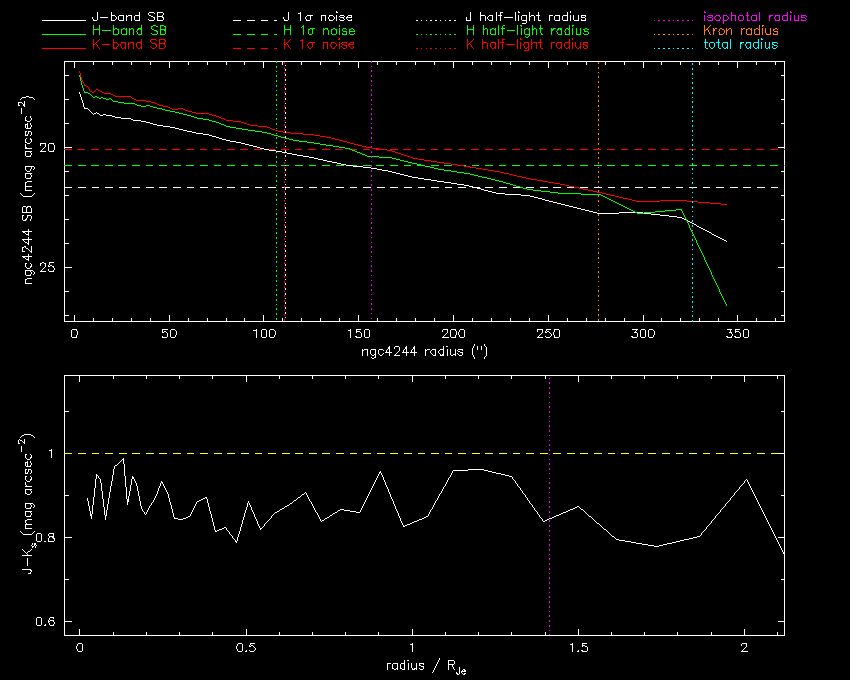Click the 350 tick label on upper x-axis
Image resolution: width=850 pixels, height=680 pixels.
click(737, 334)
